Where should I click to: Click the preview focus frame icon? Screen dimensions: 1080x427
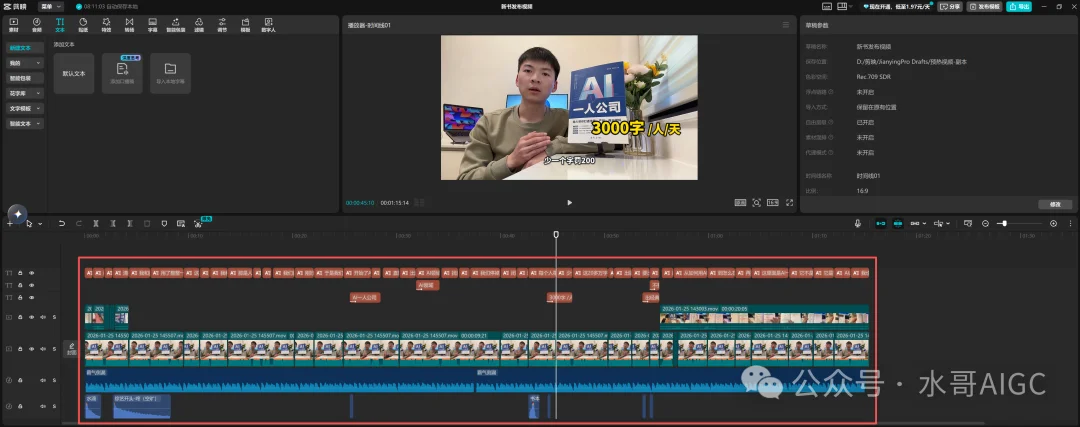click(756, 202)
